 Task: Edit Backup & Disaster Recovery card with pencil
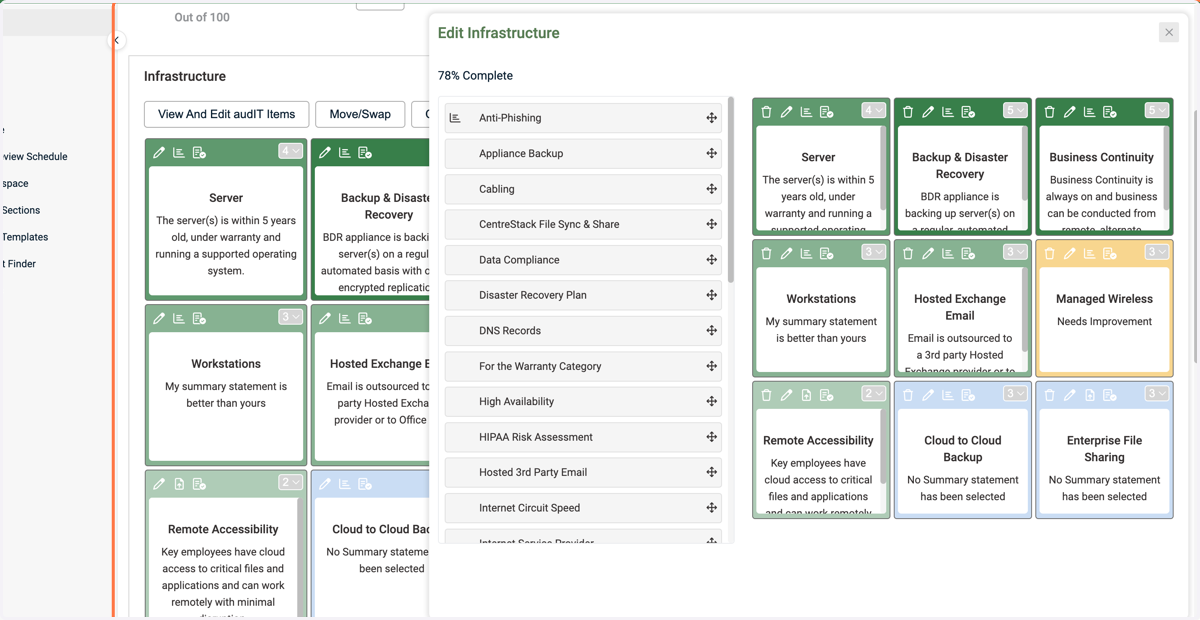pos(928,112)
